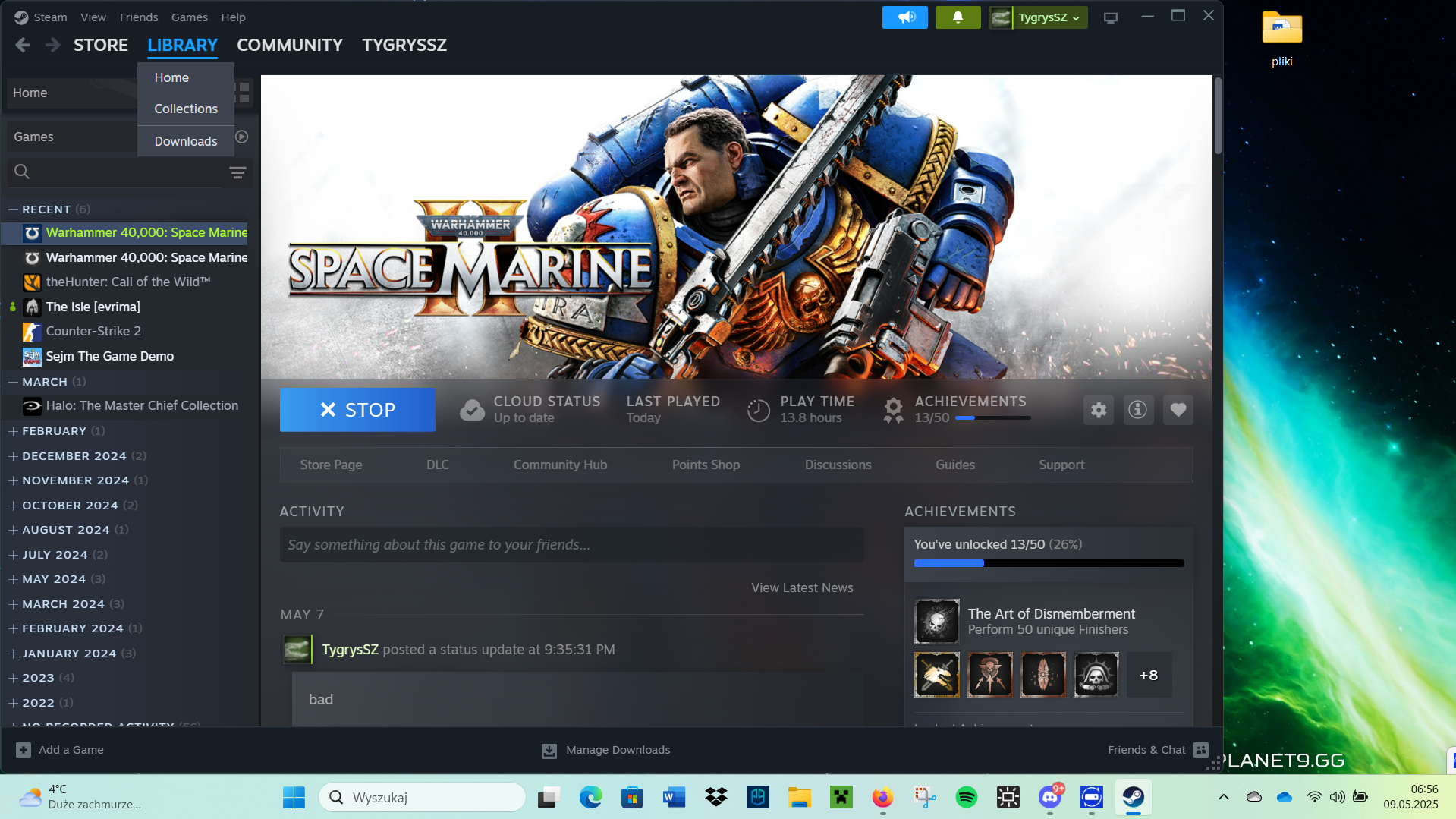
Task: Open the Windows Start menu
Action: coord(294,797)
